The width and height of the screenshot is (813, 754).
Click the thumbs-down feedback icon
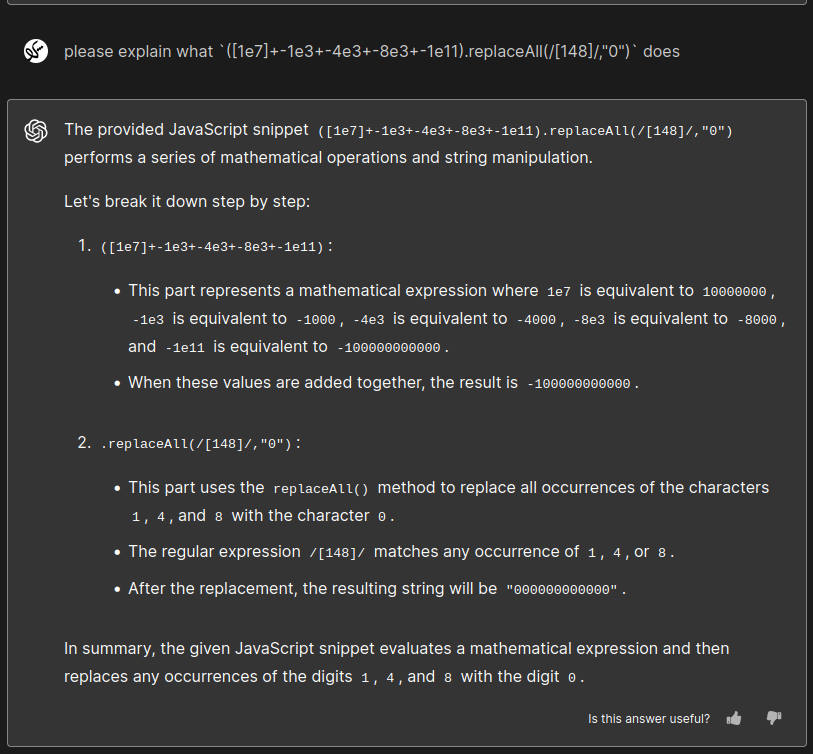(774, 718)
